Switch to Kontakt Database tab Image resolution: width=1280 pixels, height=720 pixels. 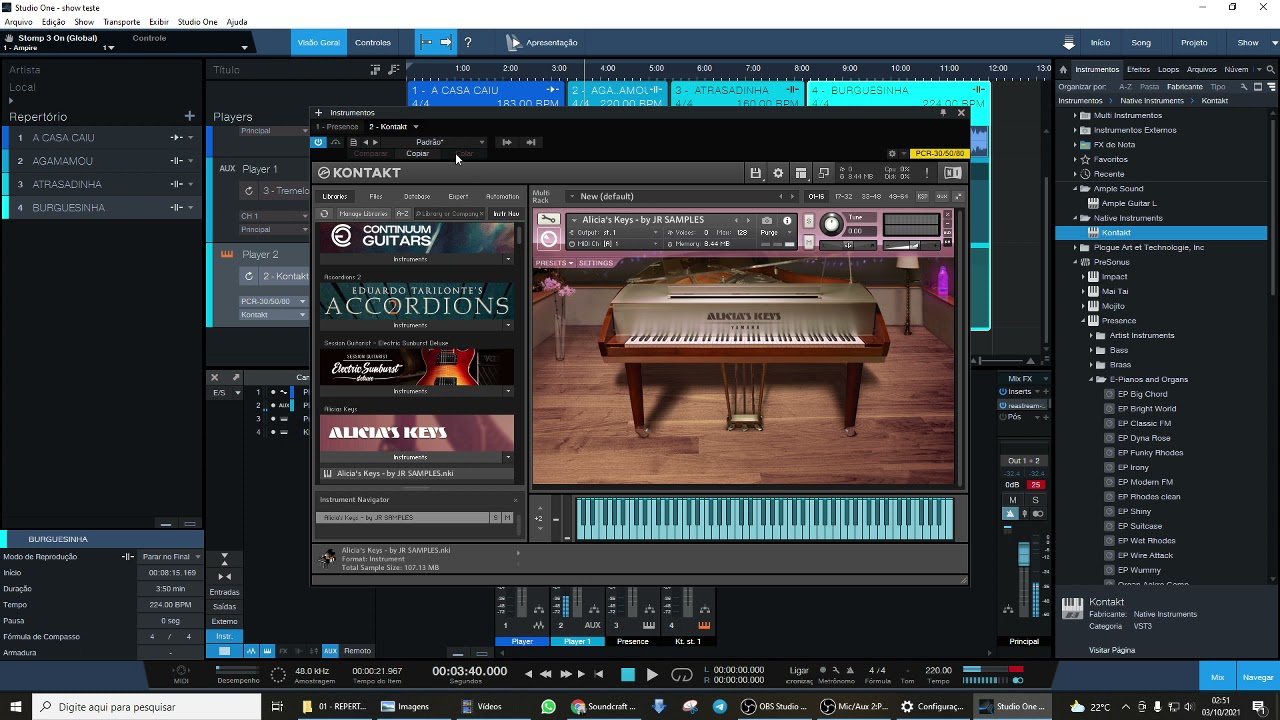point(417,197)
